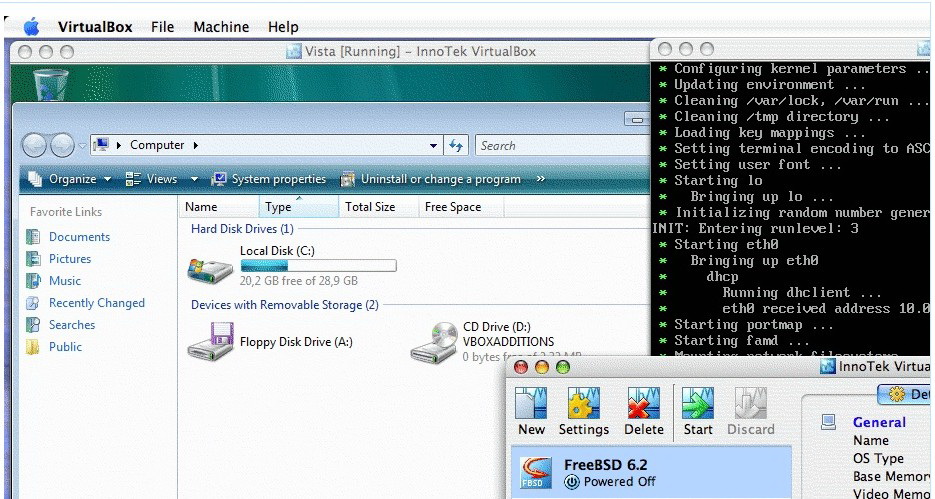Click 'Running dhclient ...' line in console

pos(802,293)
